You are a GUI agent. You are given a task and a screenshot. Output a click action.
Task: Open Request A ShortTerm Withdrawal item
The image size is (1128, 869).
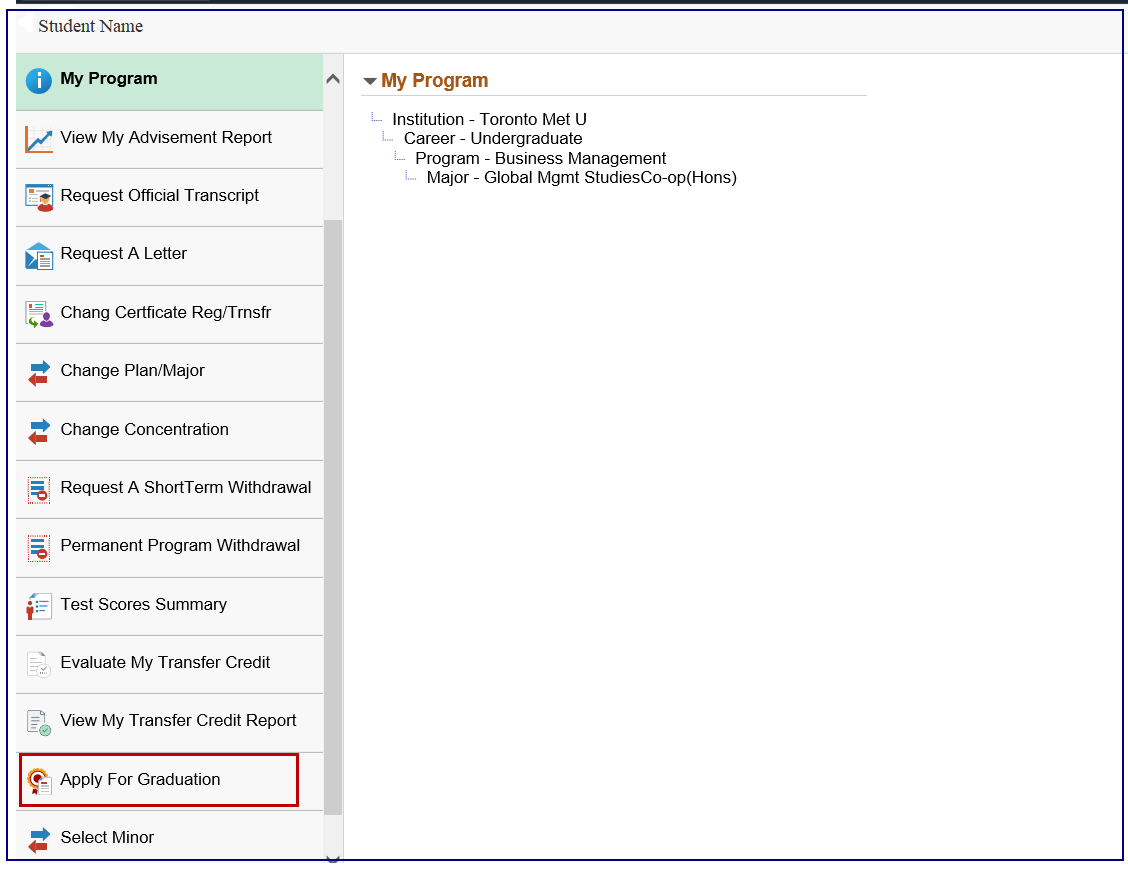(x=185, y=488)
